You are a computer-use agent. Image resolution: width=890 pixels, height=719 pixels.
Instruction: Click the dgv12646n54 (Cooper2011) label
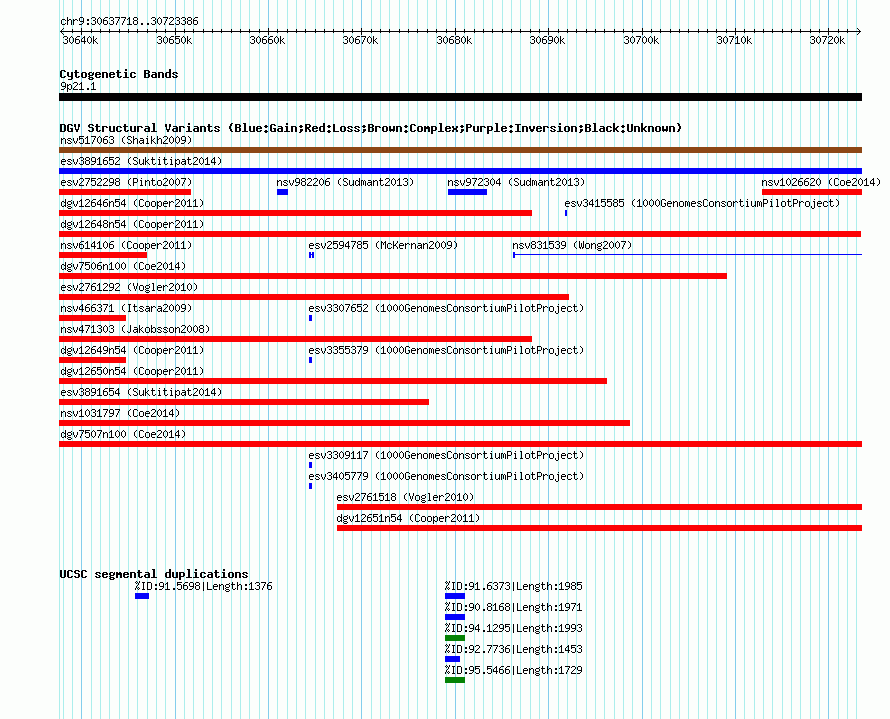pyautogui.click(x=132, y=203)
